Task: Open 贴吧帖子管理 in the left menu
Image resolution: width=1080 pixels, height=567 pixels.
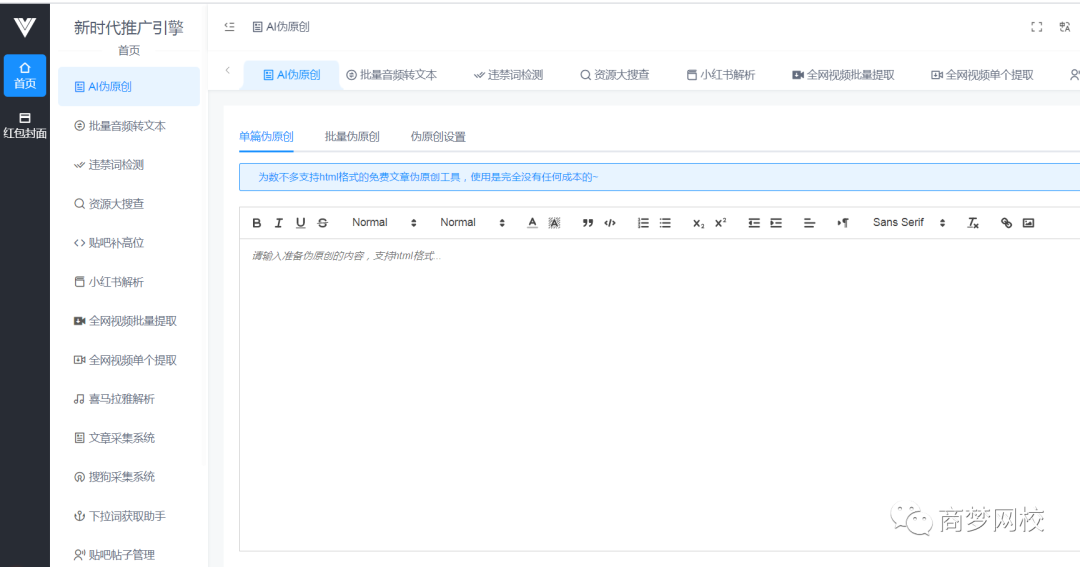Action: (129, 555)
